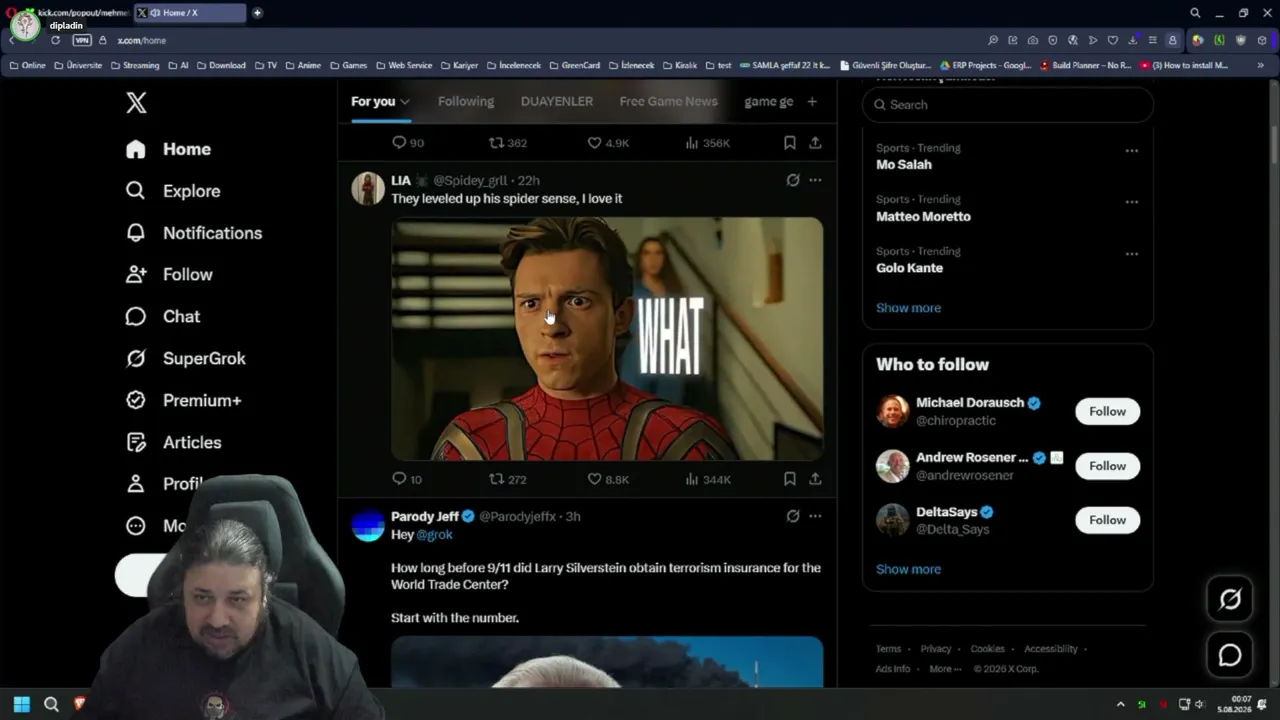Open Articles from the sidebar
This screenshot has height=720, width=1280.
tap(174, 443)
